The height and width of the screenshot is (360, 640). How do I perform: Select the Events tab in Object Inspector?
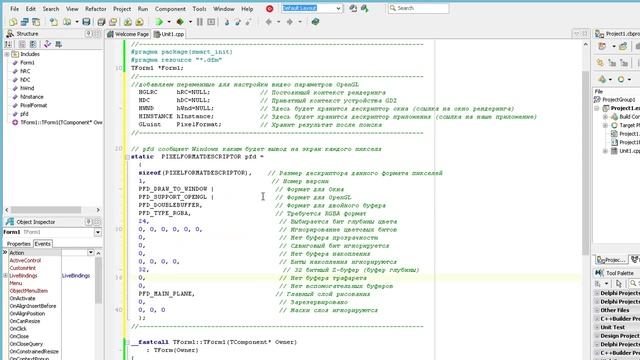pos(42,244)
